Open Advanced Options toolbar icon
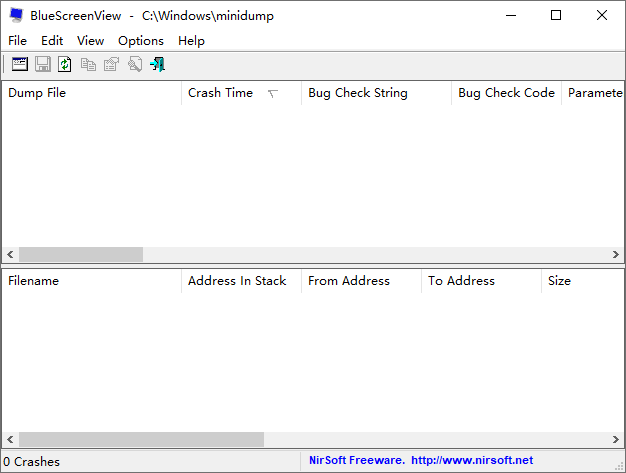The image size is (626, 473). (20, 64)
